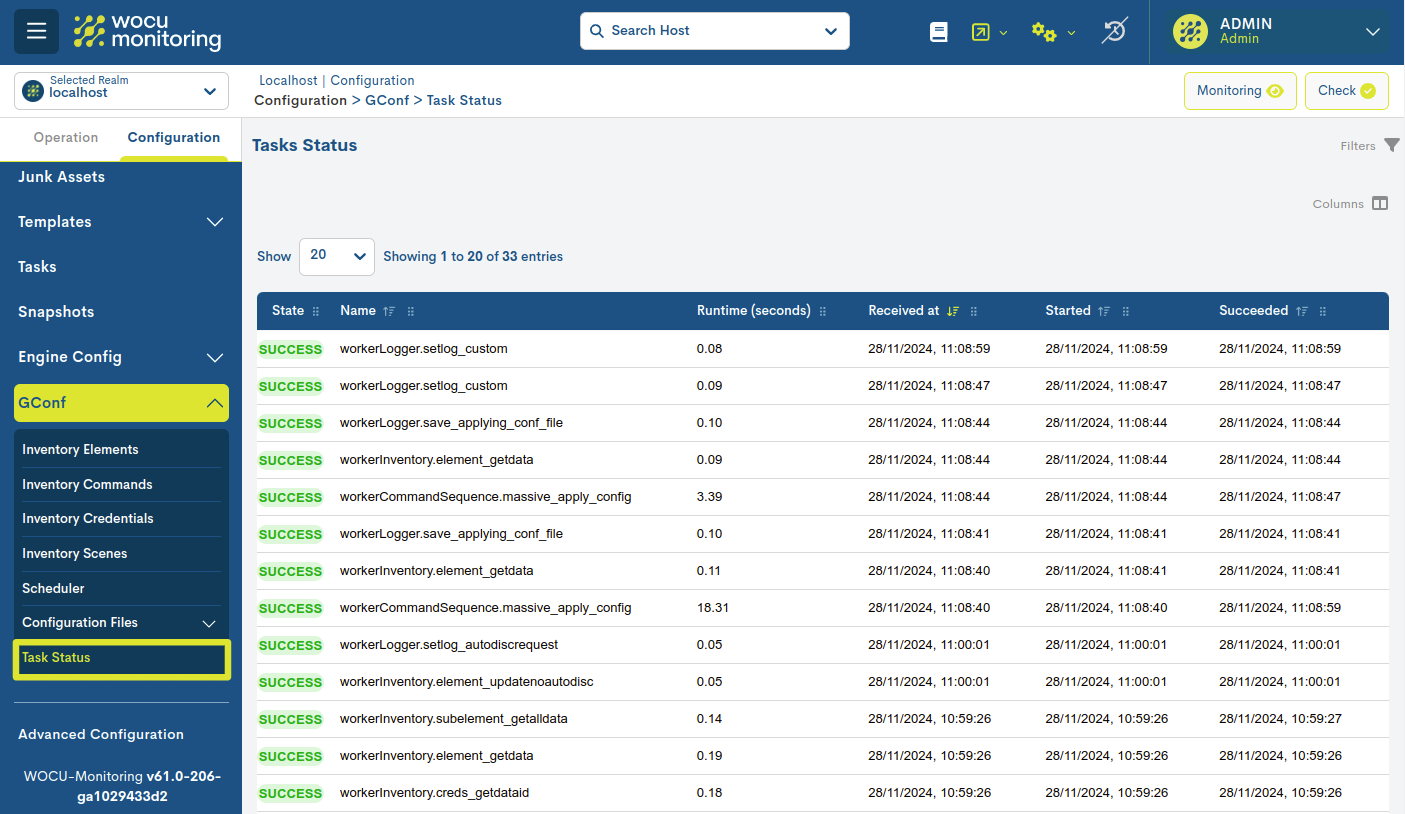Open the hamburger main menu
Viewport: 1405px width, 814px height.
[x=36, y=31]
